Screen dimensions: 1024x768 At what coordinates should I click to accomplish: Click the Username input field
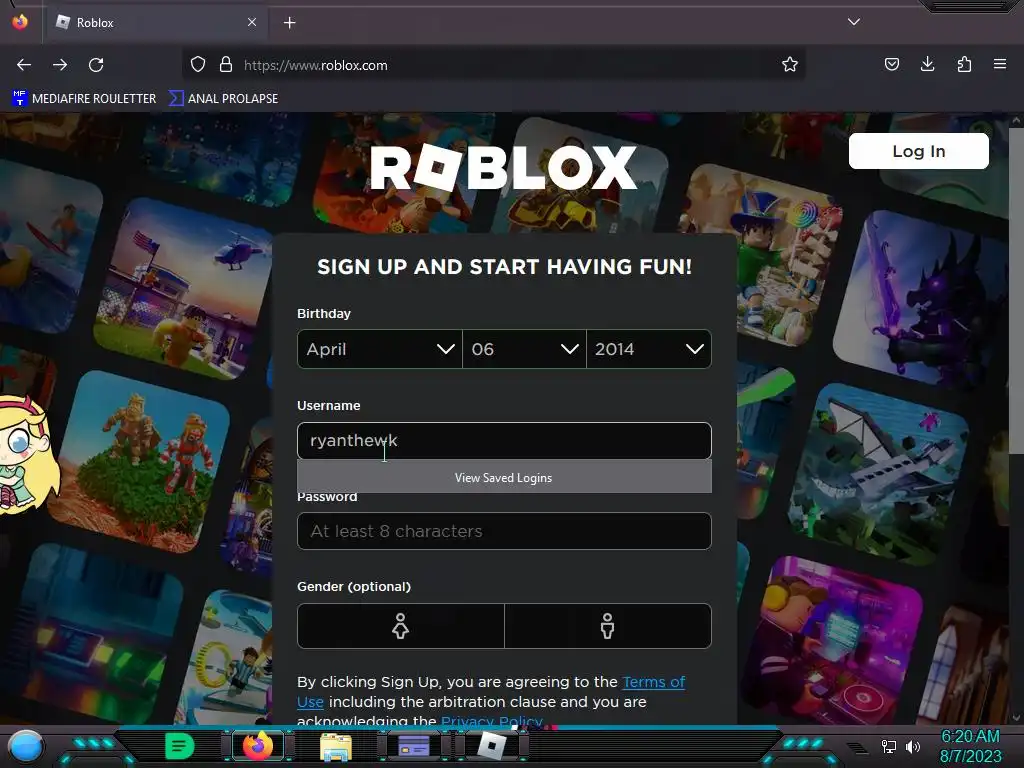coord(504,441)
